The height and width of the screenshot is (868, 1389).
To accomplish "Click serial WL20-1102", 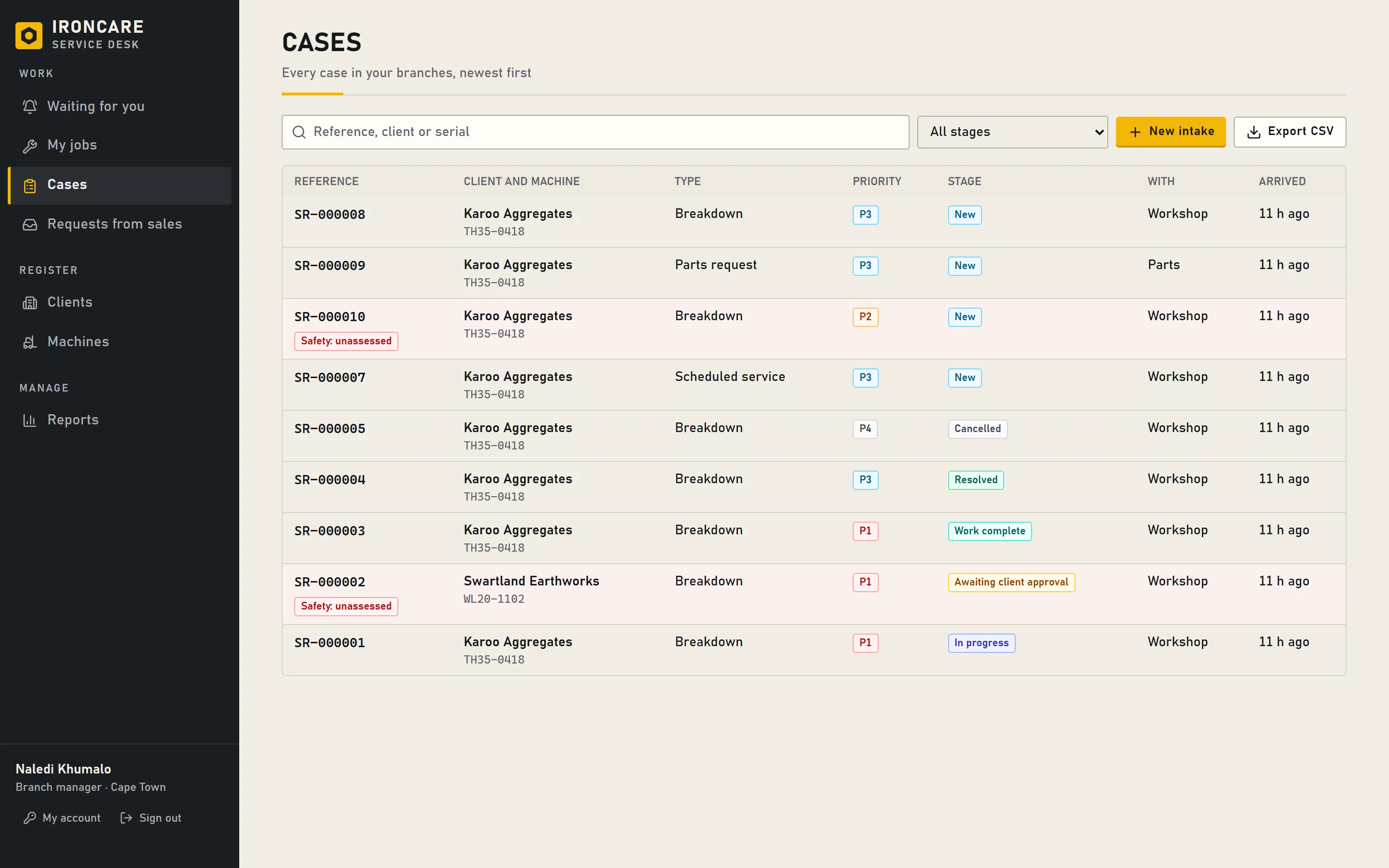I will point(494,599).
